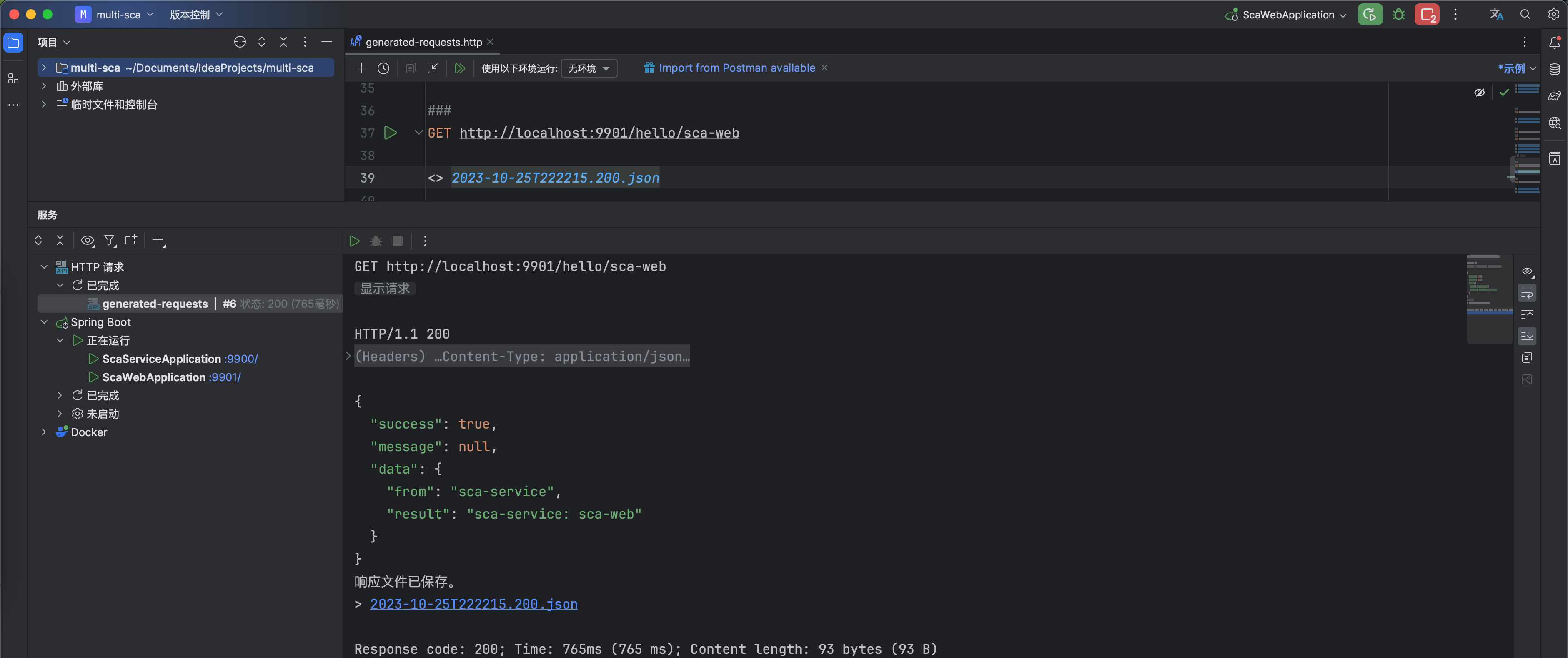The image size is (1568, 658).
Task: Open Services filter funnel icon
Action: point(110,241)
